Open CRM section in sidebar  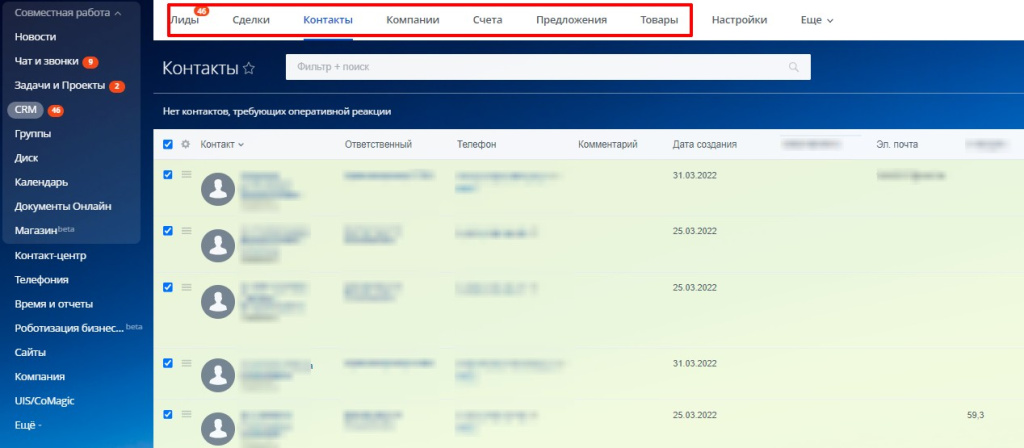25,110
